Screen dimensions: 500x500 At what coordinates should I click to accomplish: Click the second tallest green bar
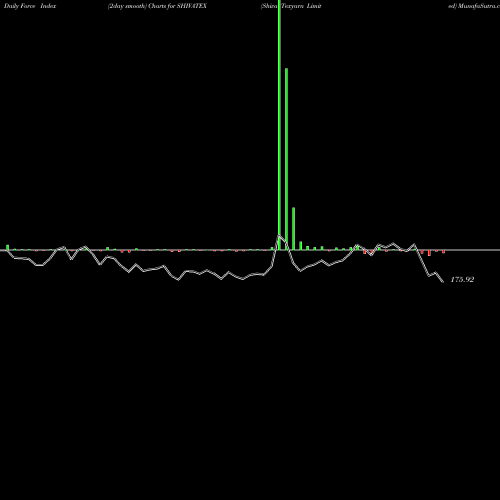coord(286,159)
